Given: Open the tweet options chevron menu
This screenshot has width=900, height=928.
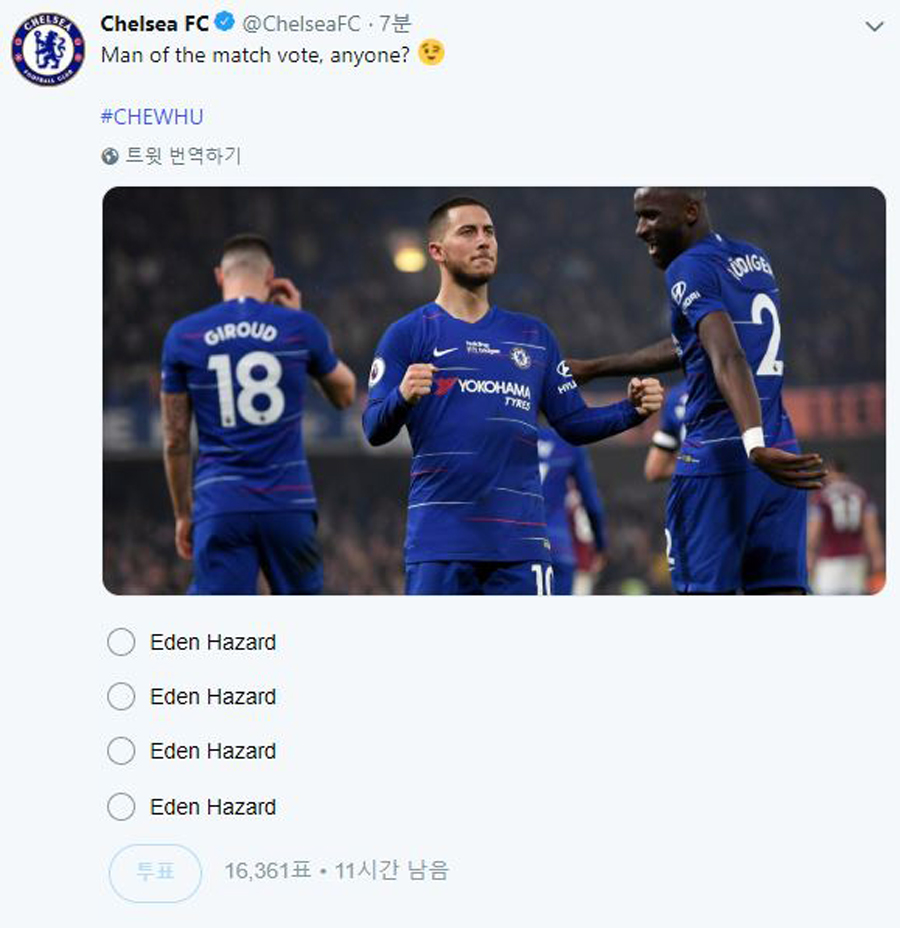Looking at the screenshot, I should [x=874, y=26].
